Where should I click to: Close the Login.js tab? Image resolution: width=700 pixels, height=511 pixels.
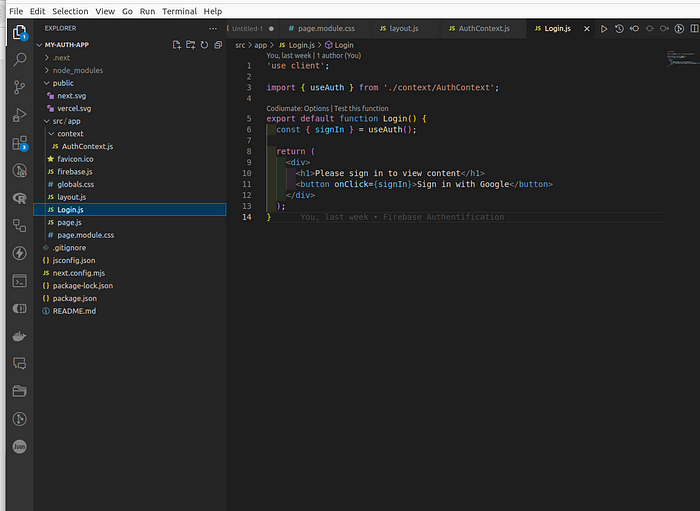click(x=587, y=29)
